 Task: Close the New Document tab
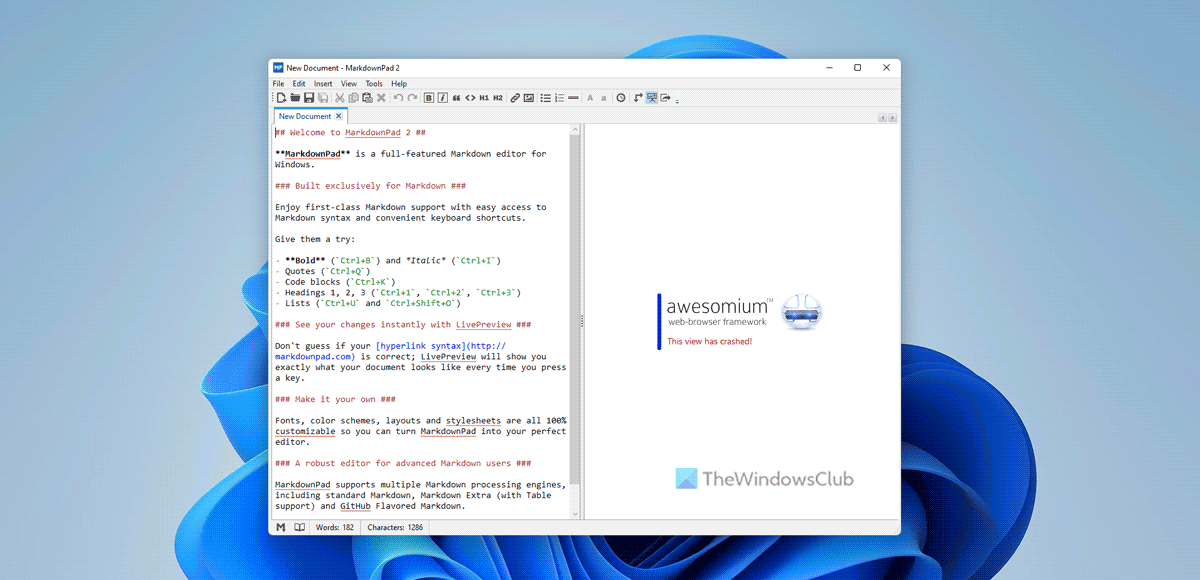tap(339, 116)
